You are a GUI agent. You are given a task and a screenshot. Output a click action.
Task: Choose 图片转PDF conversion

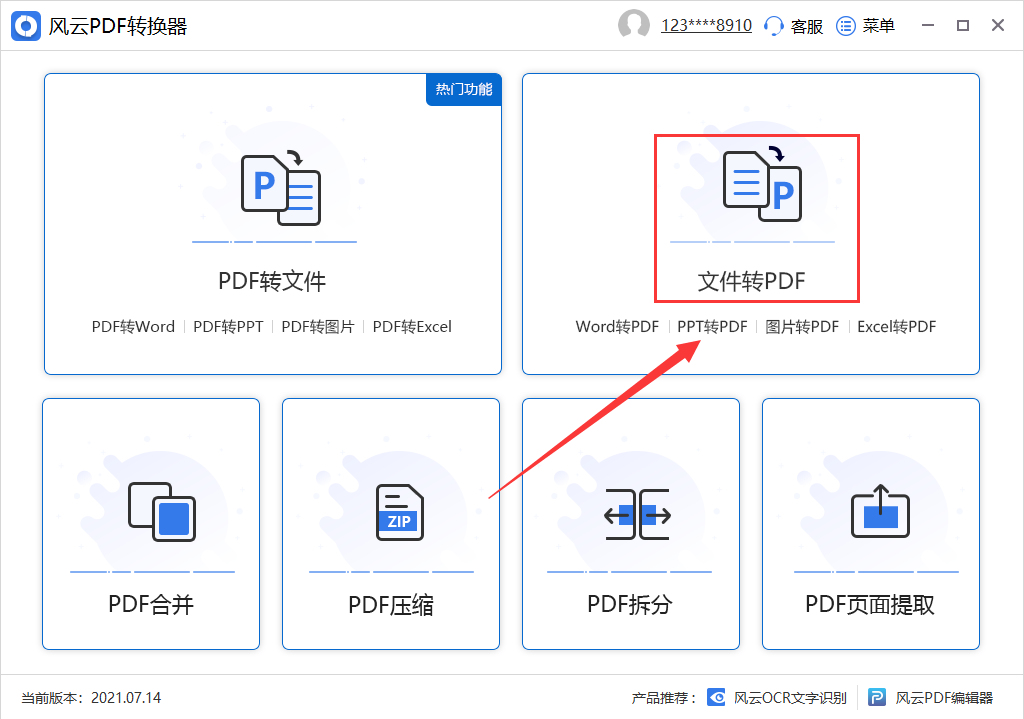point(802,327)
